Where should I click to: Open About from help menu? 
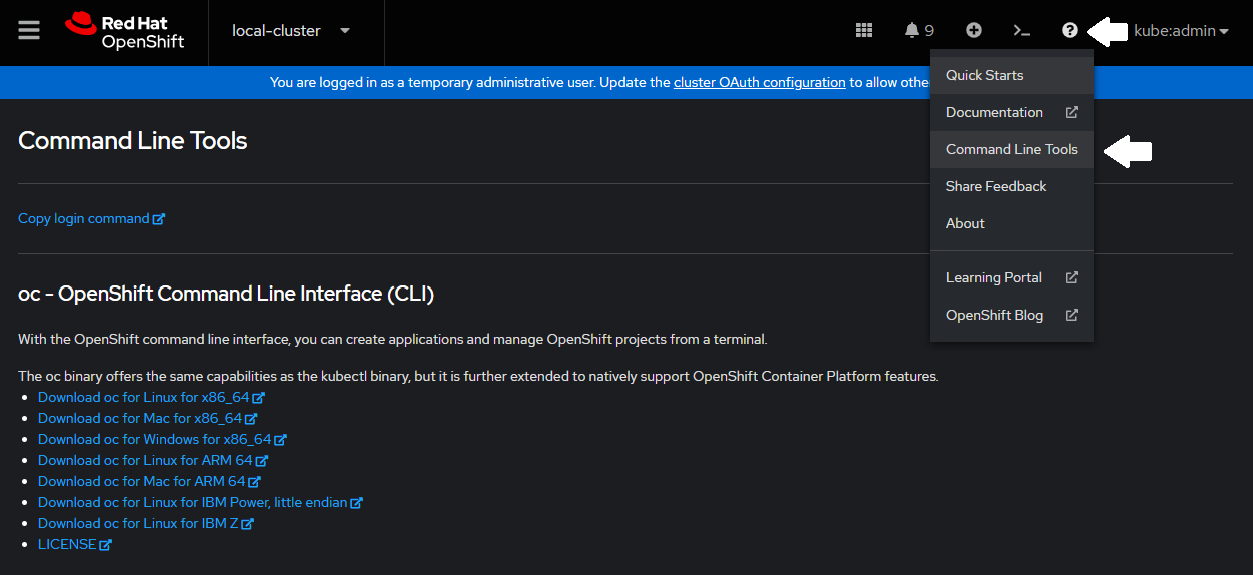pos(1012,223)
